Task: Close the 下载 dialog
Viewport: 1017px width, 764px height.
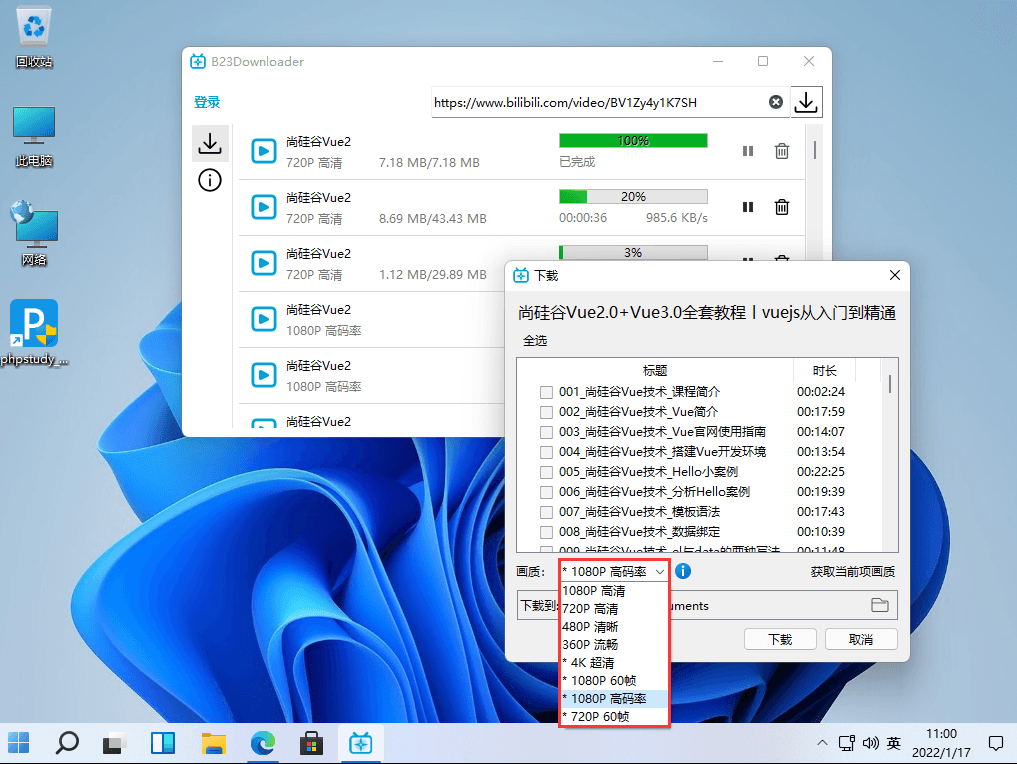Action: tap(895, 275)
